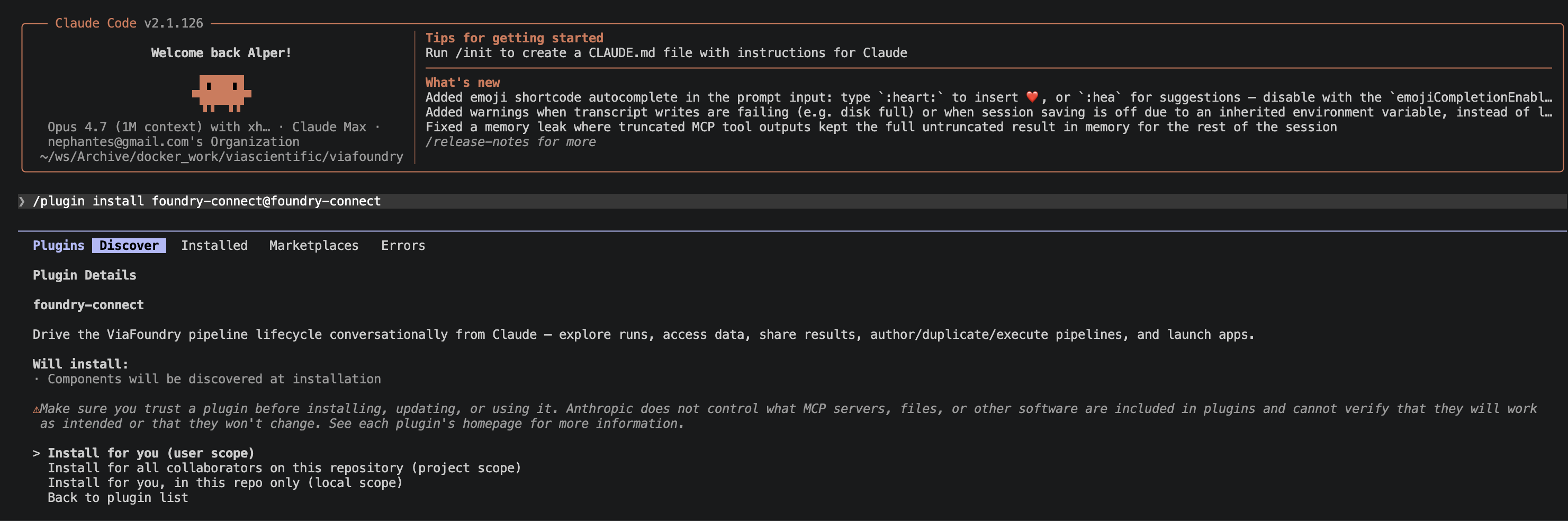Choose Install for you, local scope option
Image resolution: width=1568 pixels, height=521 pixels.
(x=225, y=483)
